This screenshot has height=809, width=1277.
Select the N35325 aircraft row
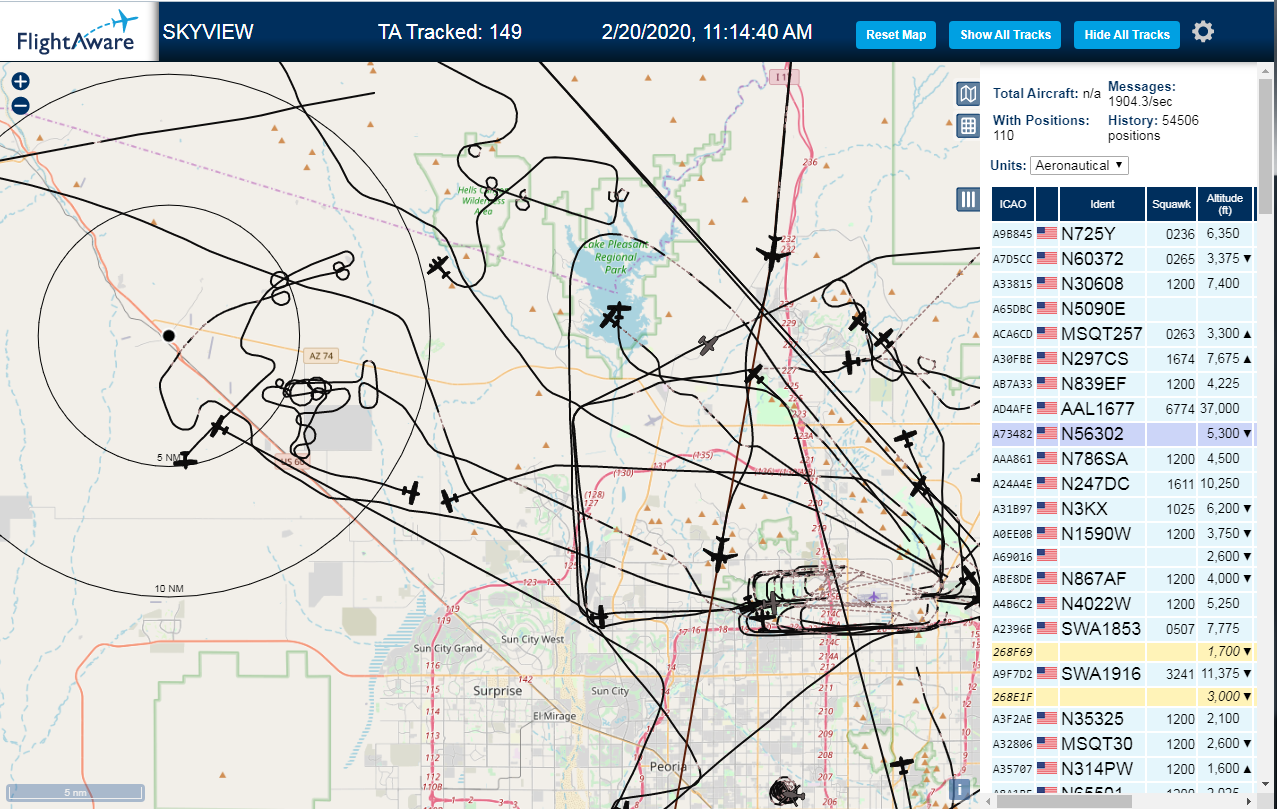[x=1124, y=719]
